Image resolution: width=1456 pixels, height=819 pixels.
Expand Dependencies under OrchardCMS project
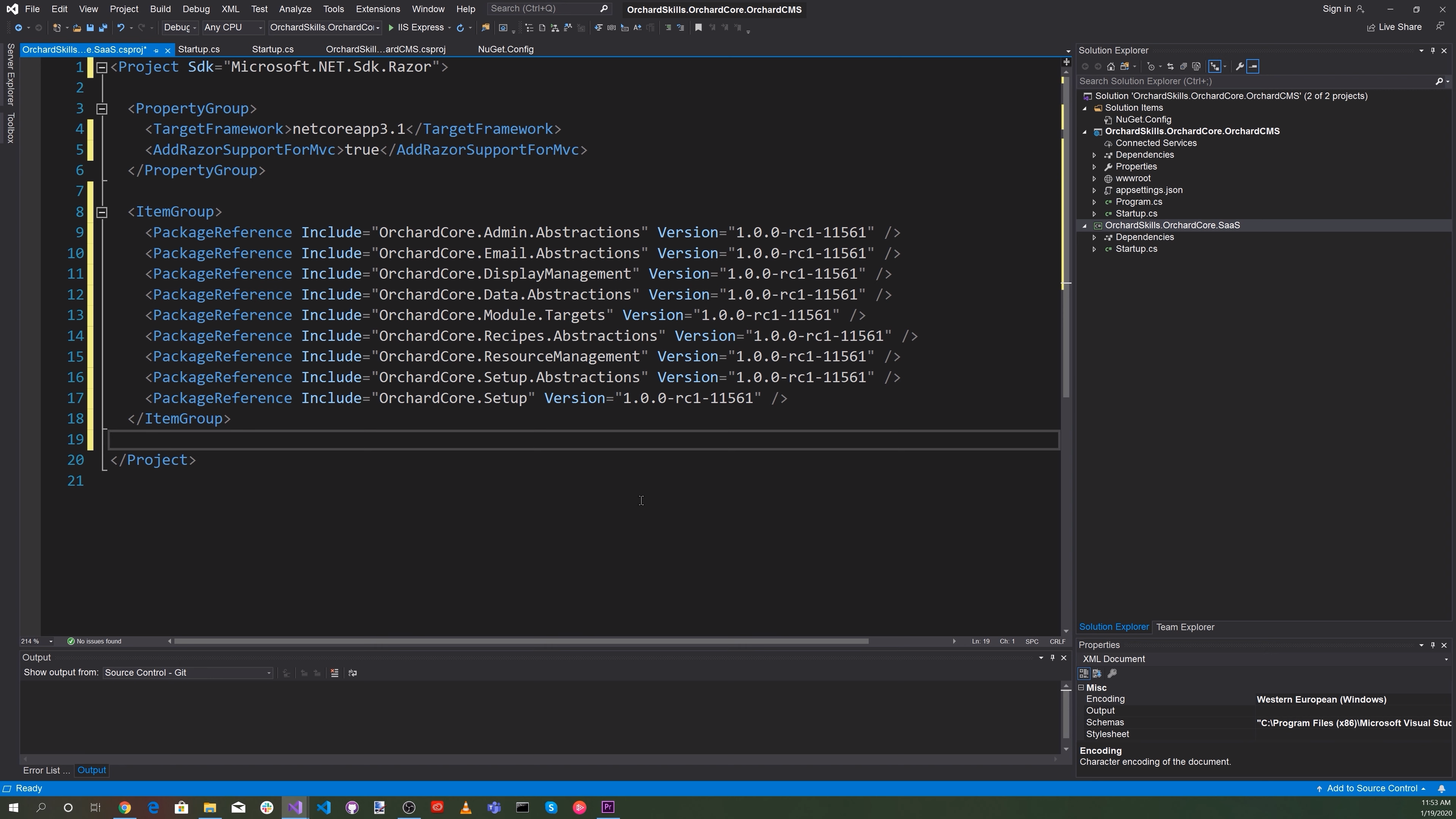tap(1094, 155)
